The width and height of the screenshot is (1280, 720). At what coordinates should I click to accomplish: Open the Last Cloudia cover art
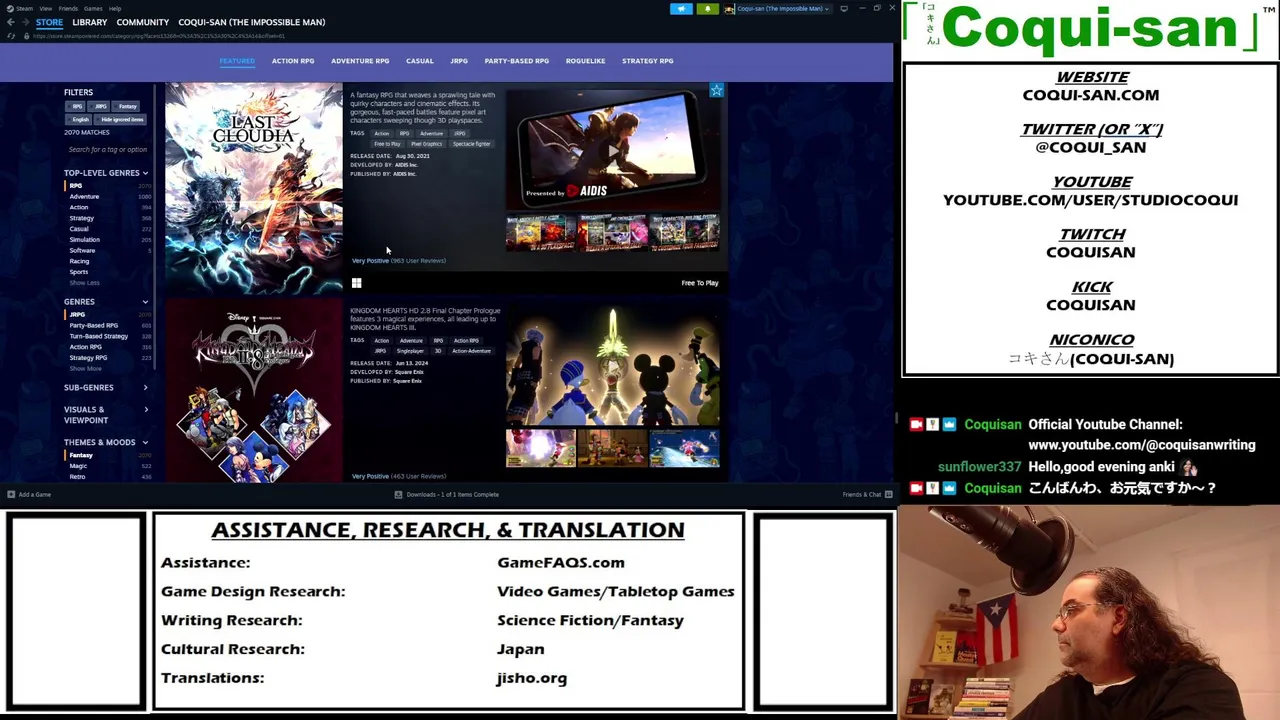pyautogui.click(x=254, y=188)
